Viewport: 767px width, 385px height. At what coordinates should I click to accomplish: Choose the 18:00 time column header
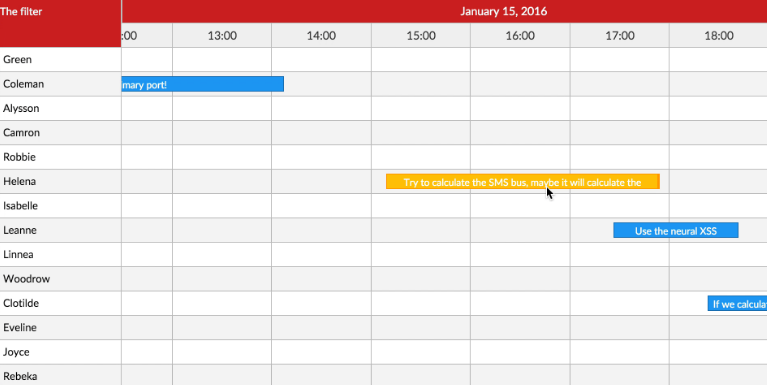click(x=719, y=35)
